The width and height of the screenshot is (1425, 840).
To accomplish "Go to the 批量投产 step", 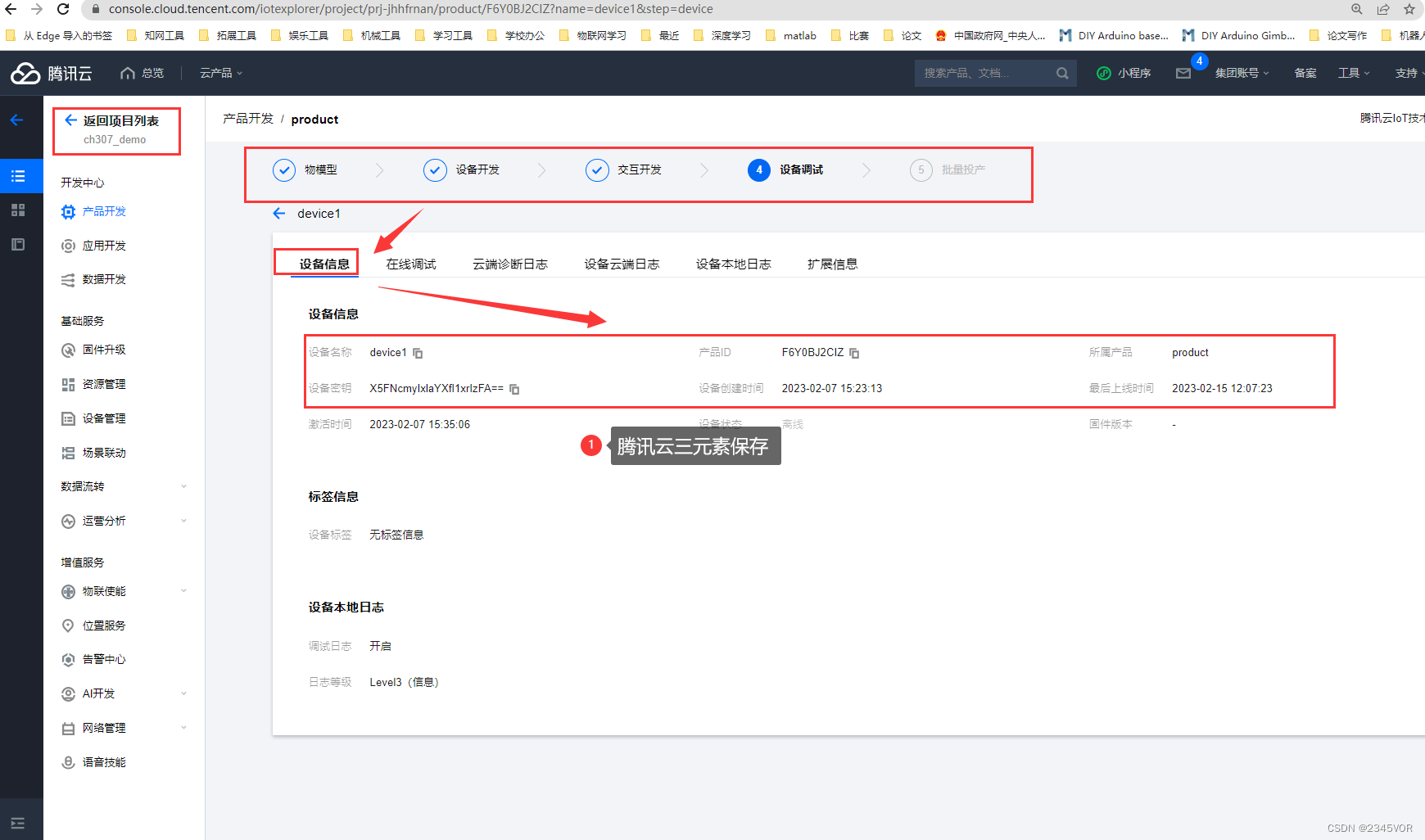I will (948, 169).
